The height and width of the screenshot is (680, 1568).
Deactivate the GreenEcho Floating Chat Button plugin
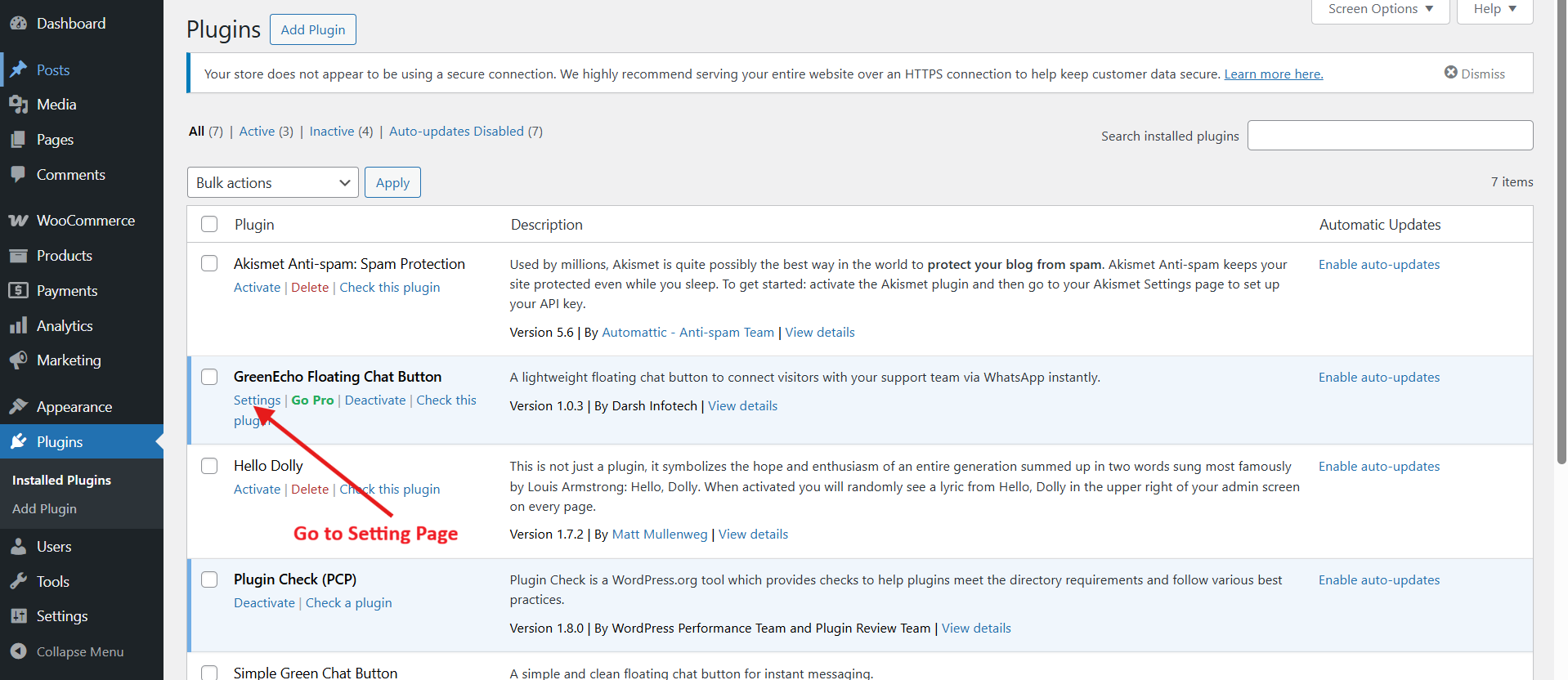point(375,400)
